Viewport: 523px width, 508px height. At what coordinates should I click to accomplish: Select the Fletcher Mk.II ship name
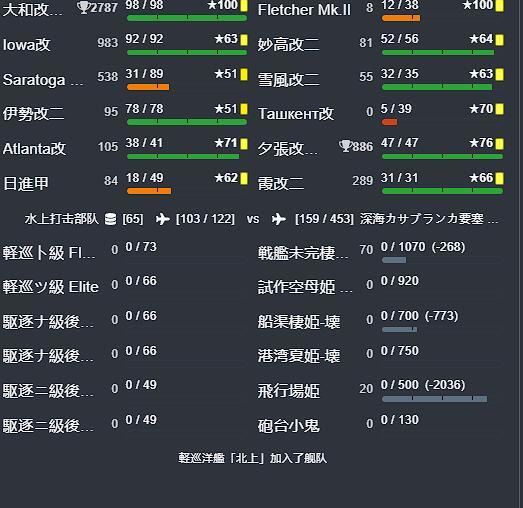304,10
